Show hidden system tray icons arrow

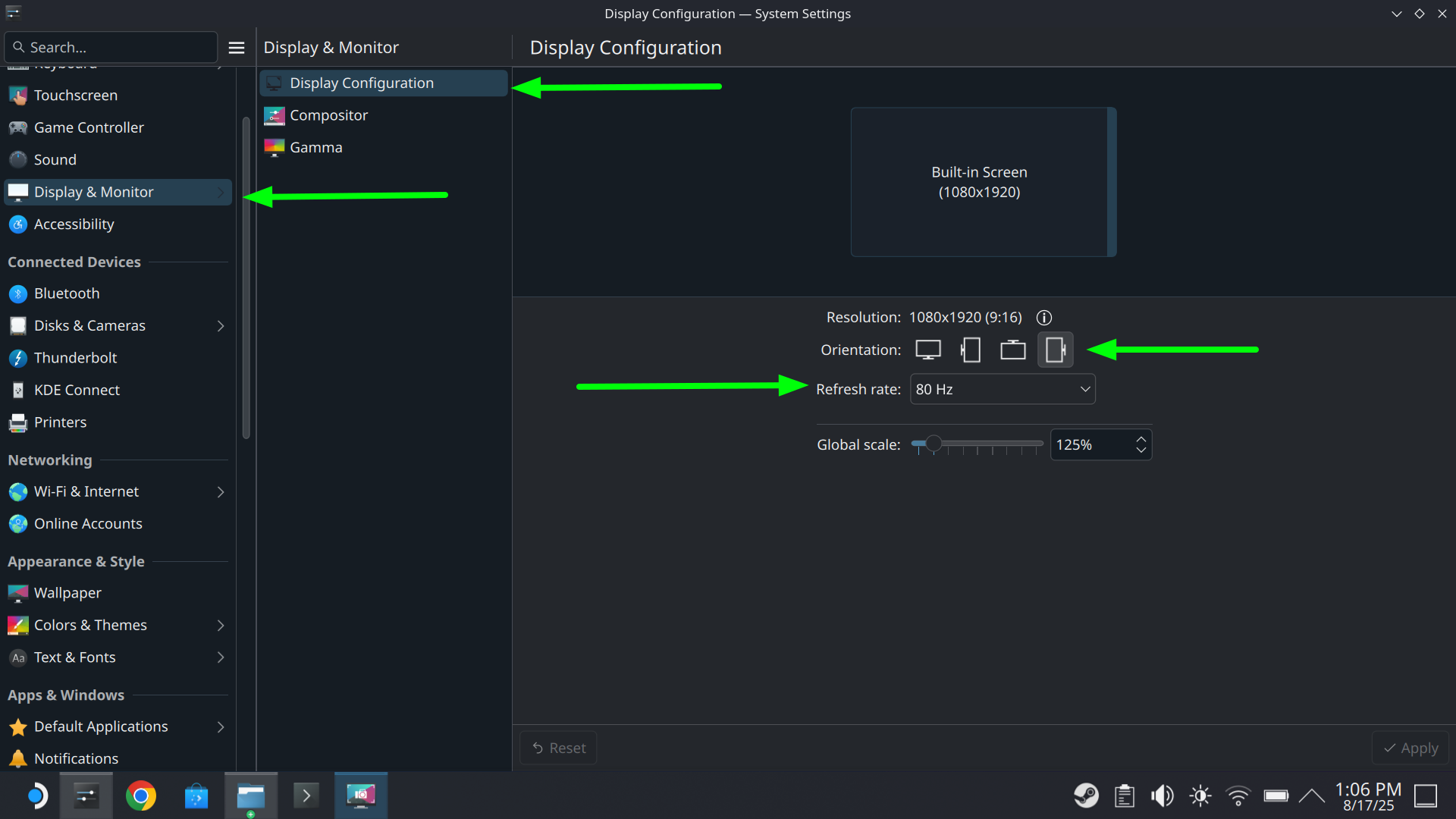(1311, 795)
